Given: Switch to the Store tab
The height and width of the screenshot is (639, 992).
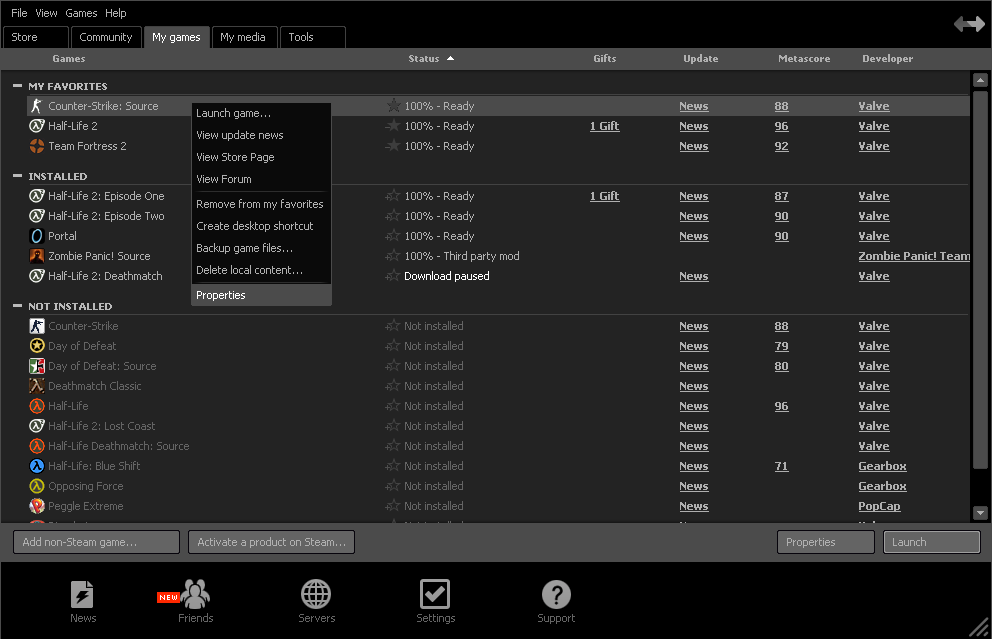Looking at the screenshot, I should click(x=35, y=37).
